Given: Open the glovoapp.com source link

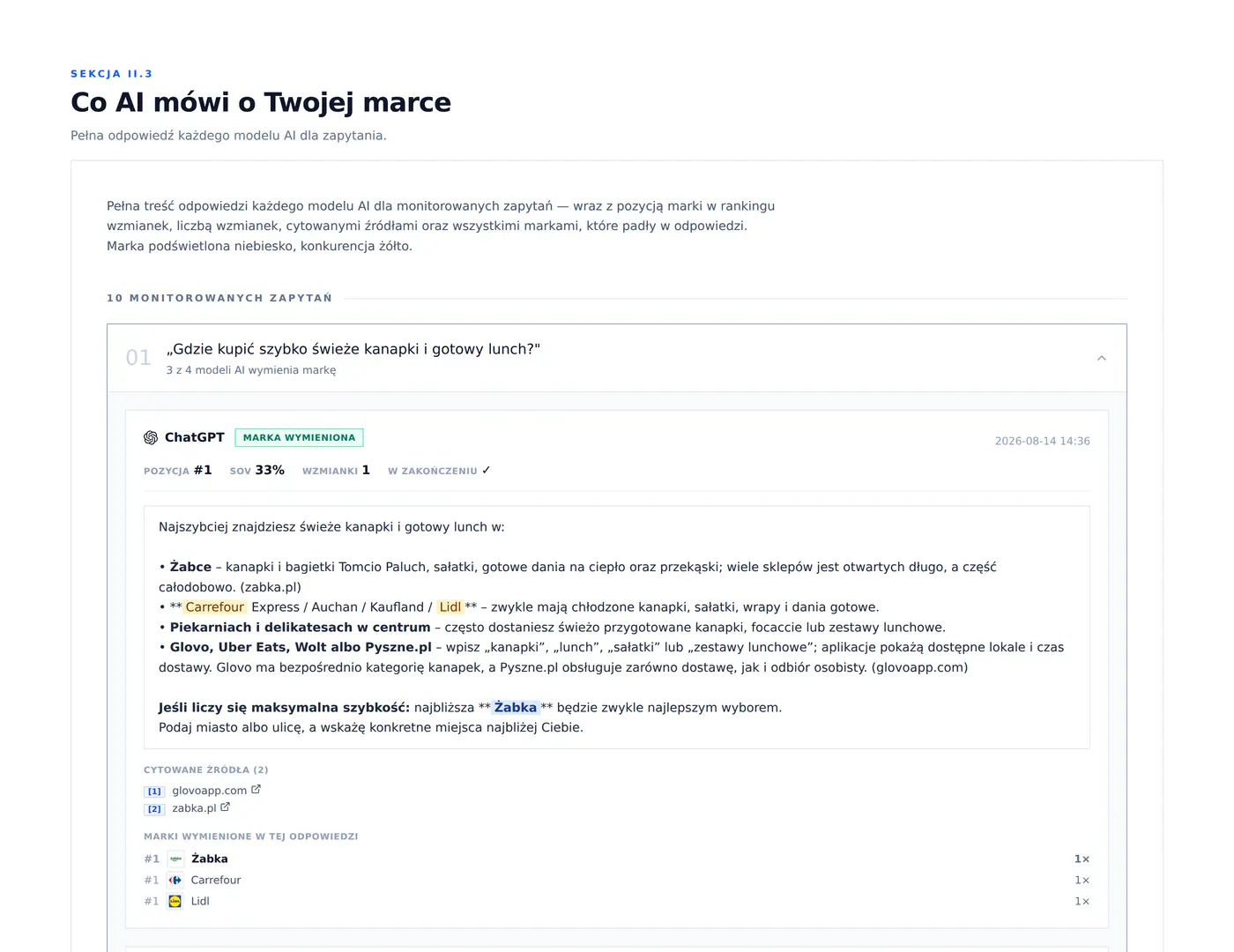Looking at the screenshot, I should (210, 791).
